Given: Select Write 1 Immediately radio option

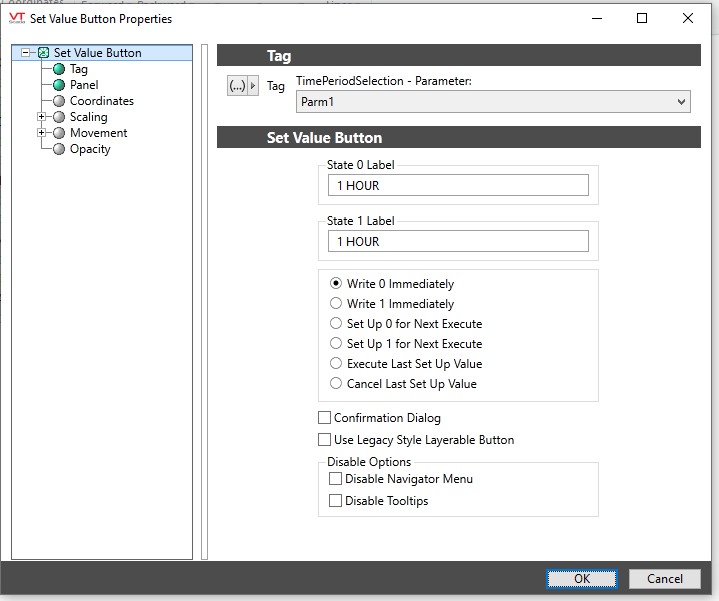Looking at the screenshot, I should (x=336, y=304).
